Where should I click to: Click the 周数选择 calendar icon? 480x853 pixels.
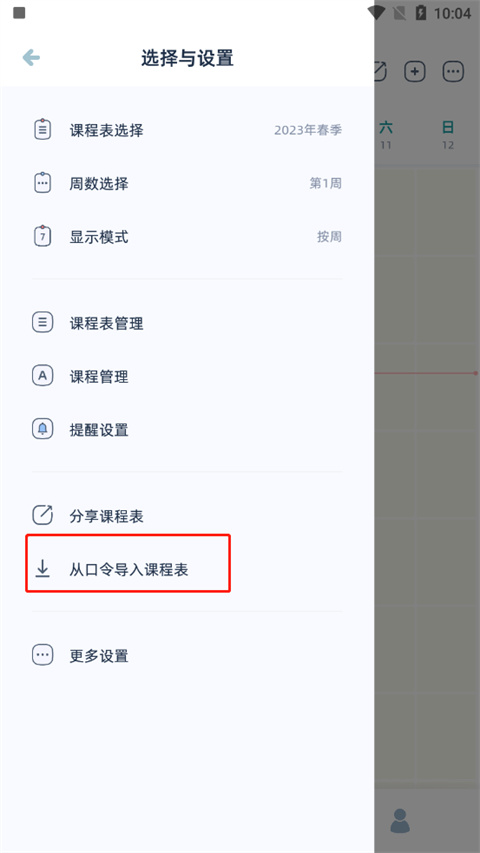(x=42, y=183)
